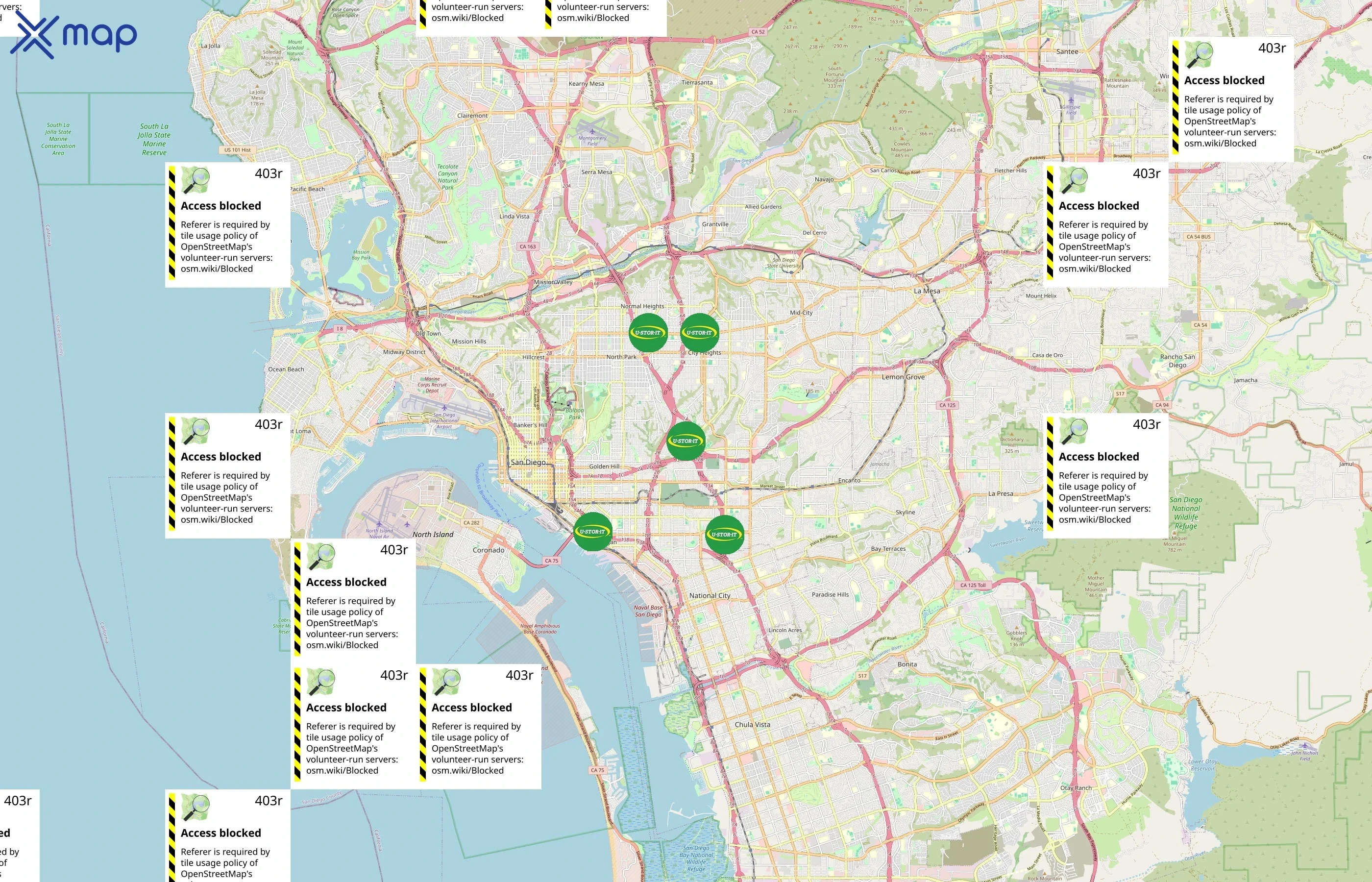This screenshot has width=1372, height=882.
Task: Click the National City label
Action: click(x=710, y=596)
